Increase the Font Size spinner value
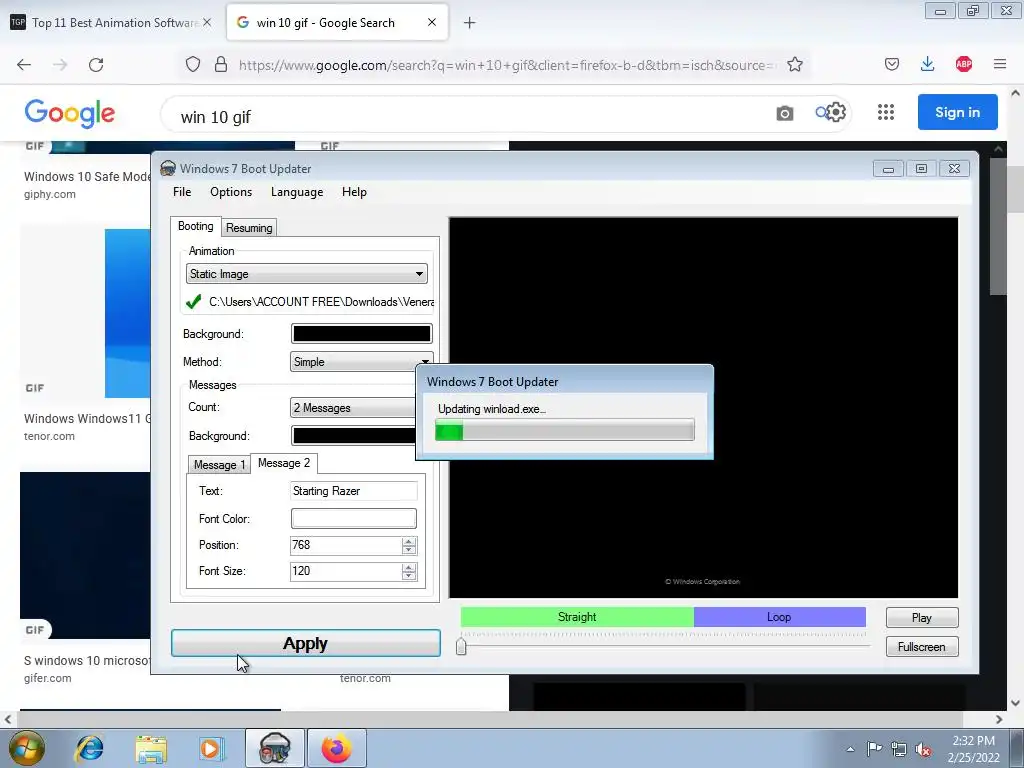1024x768 pixels. pos(409,567)
